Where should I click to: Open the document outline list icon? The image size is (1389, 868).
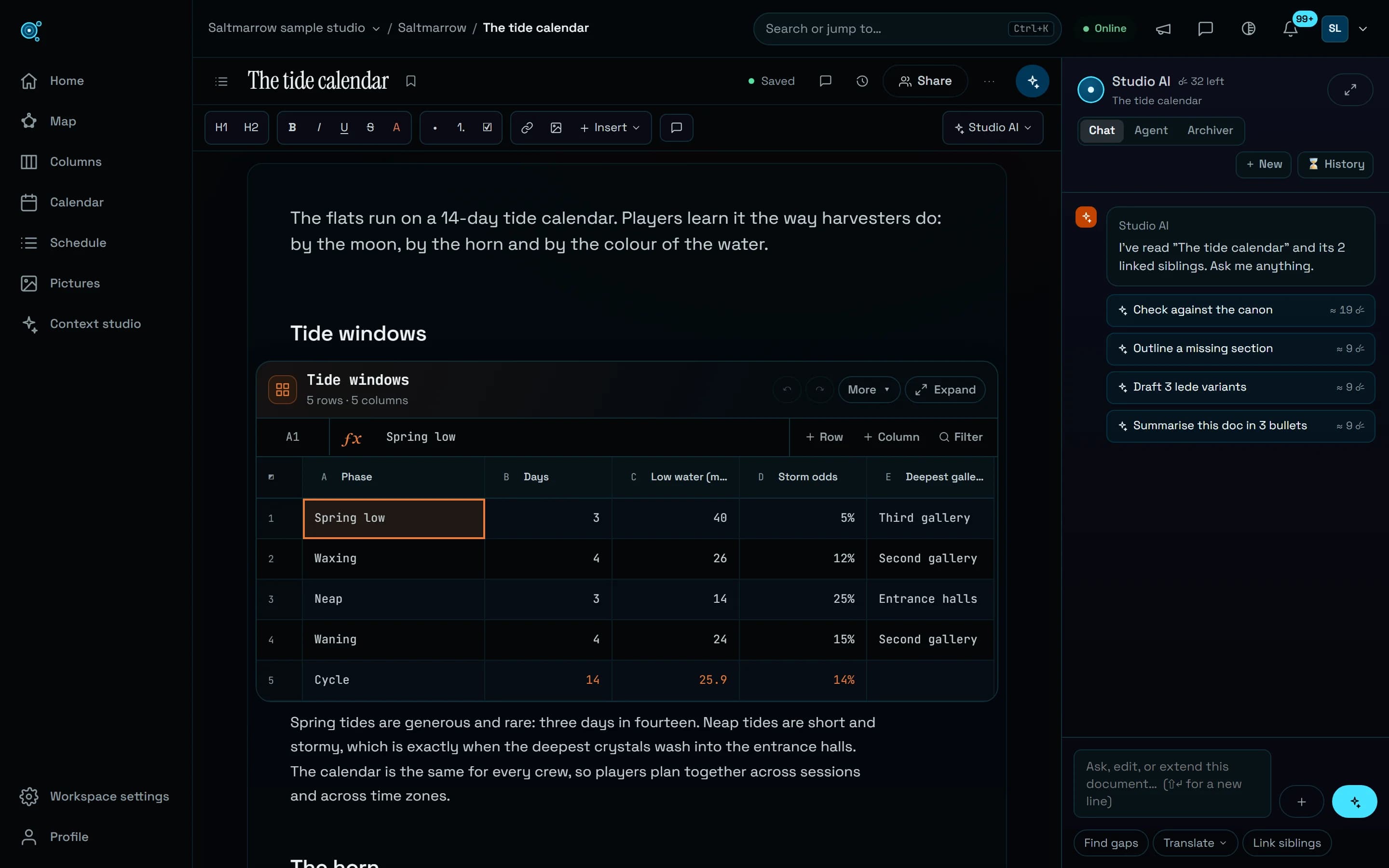click(x=221, y=81)
